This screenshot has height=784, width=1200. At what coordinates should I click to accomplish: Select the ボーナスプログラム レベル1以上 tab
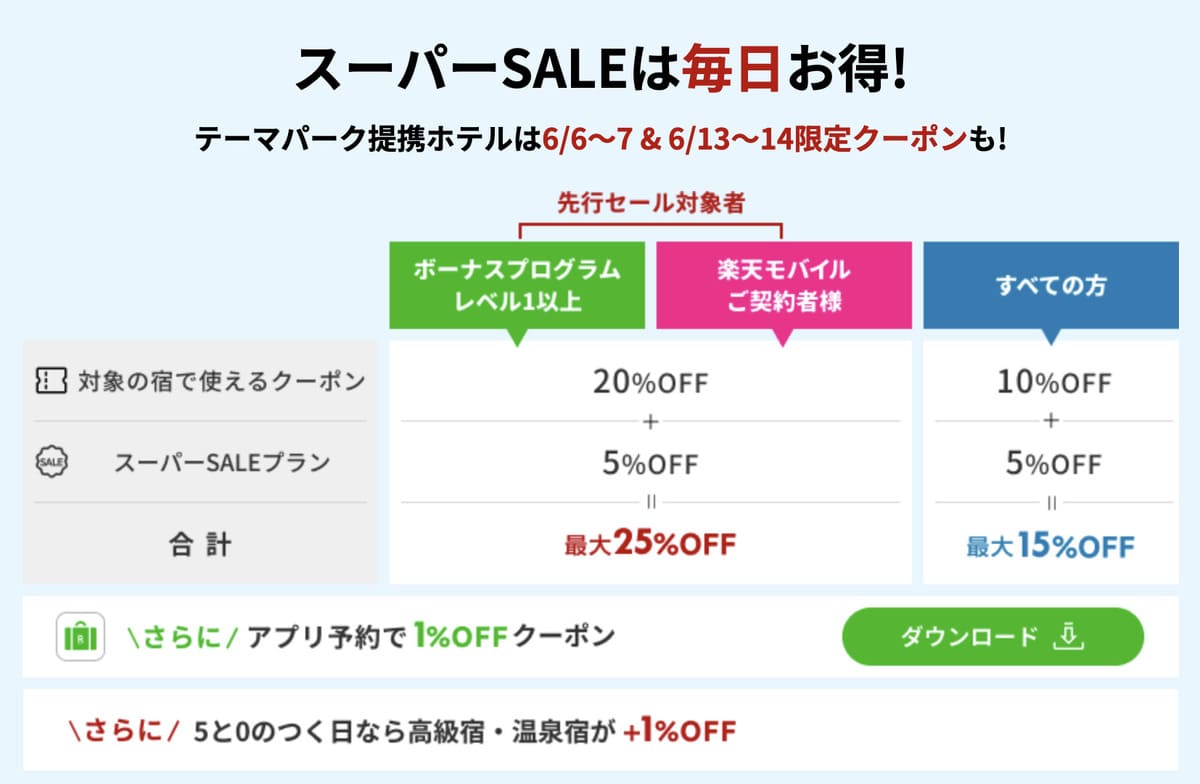pos(517,285)
